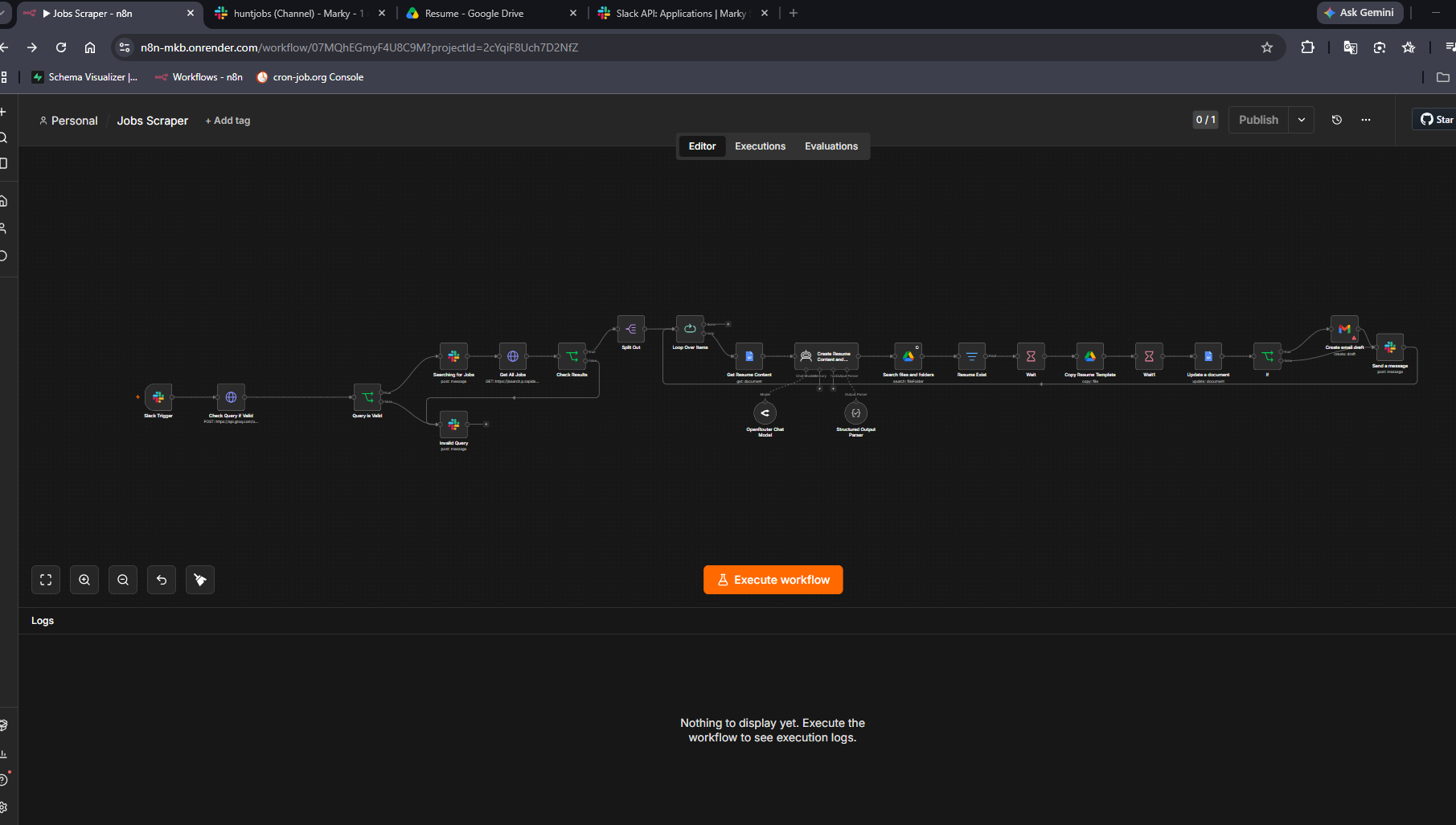The width and height of the screenshot is (1456, 825).
Task: Select the Get Resume Content node
Action: coord(749,356)
